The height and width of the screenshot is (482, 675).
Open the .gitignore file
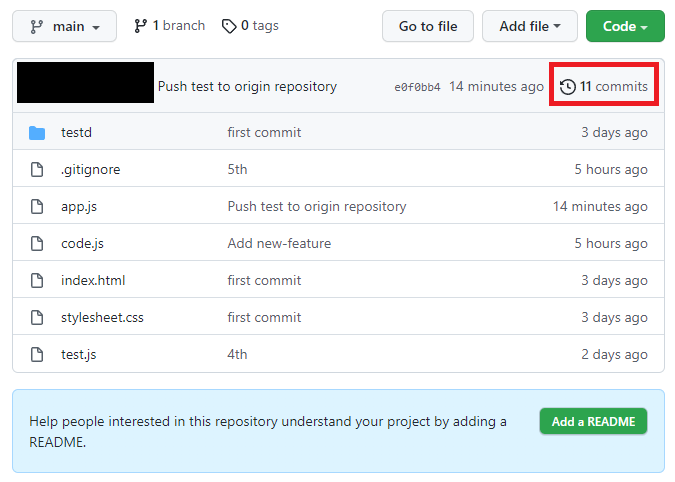point(90,170)
